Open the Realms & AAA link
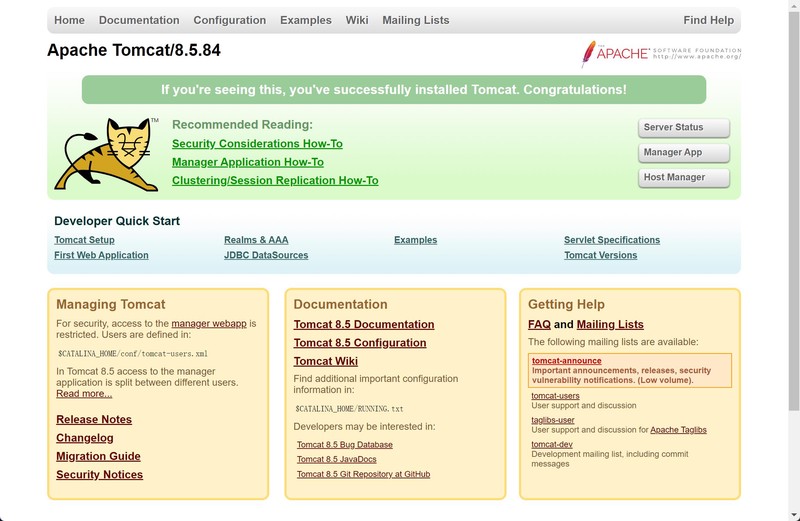The width and height of the screenshot is (800, 521). (256, 240)
